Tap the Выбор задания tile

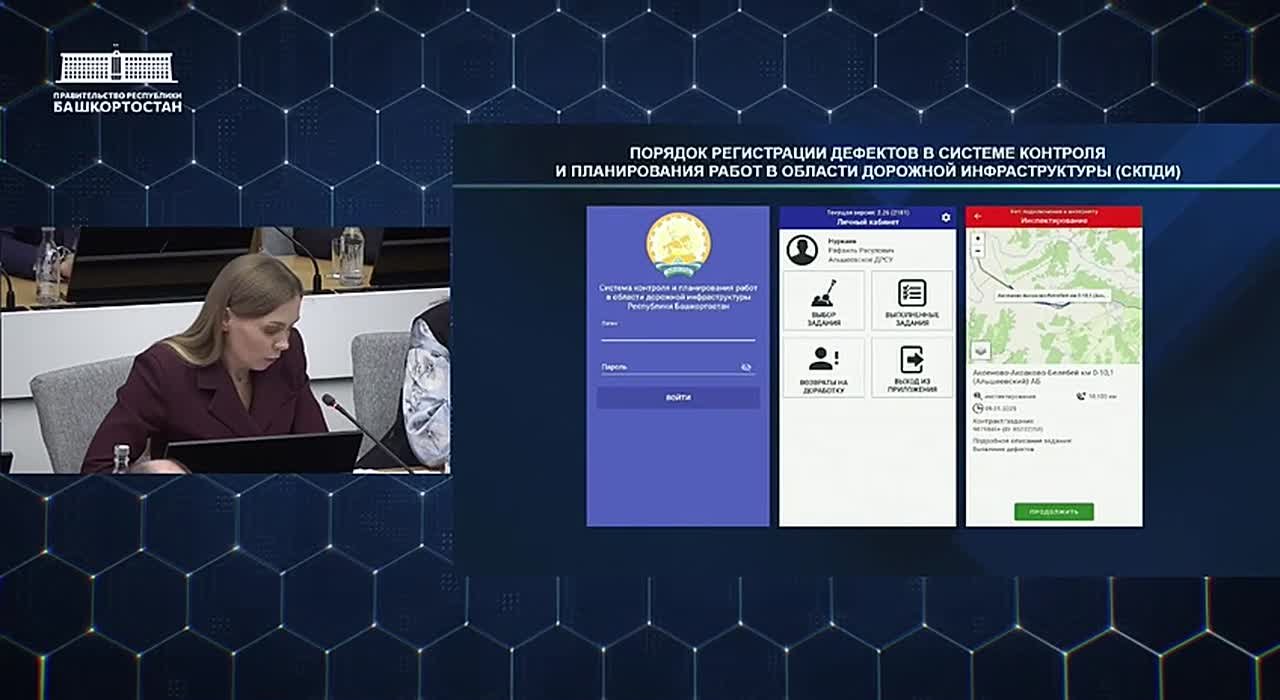pos(823,300)
